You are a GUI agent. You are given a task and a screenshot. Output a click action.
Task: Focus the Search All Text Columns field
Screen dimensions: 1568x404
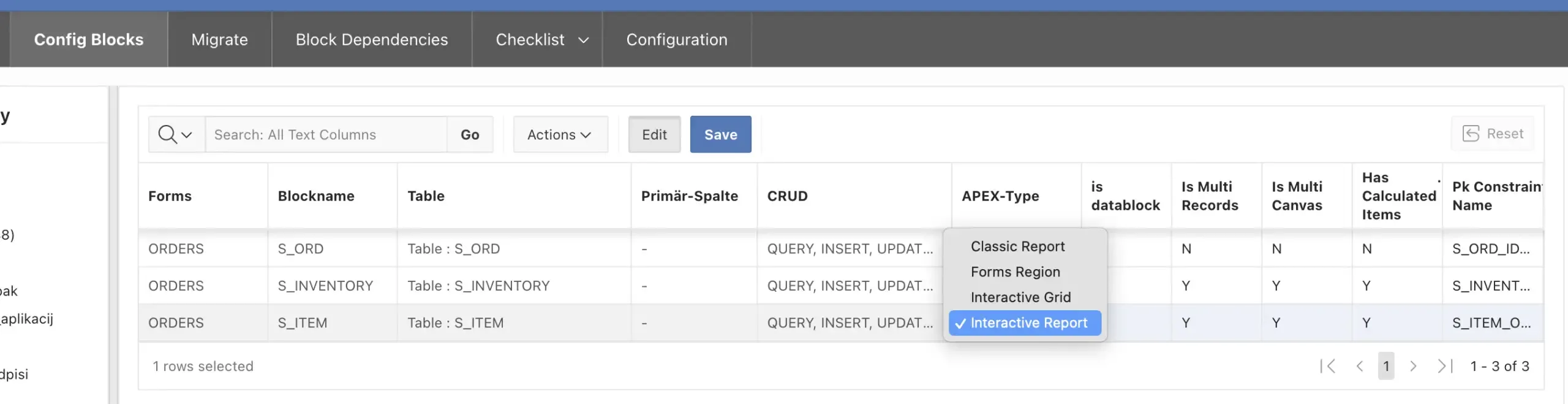326,134
